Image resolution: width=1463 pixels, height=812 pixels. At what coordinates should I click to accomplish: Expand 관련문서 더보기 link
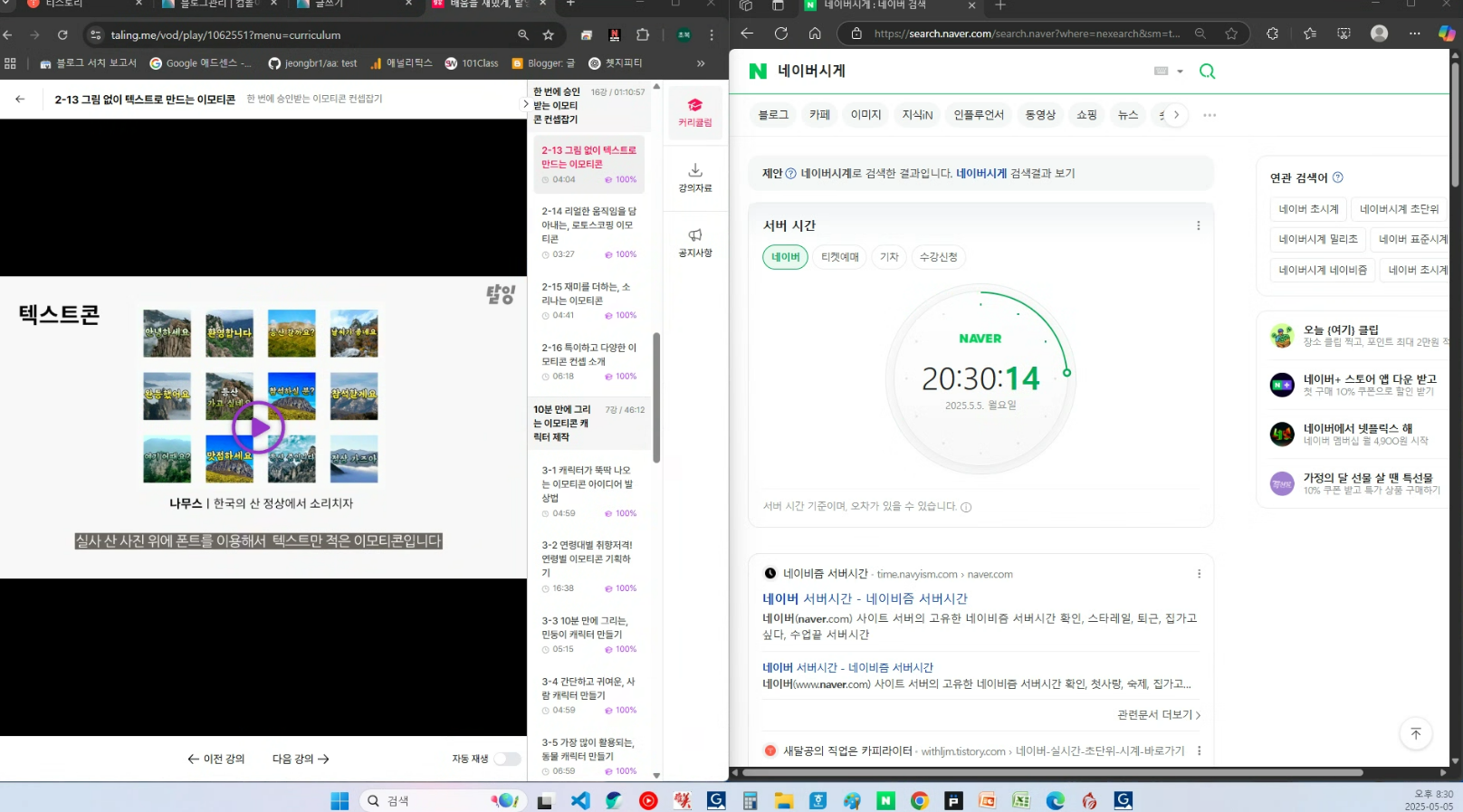[1159, 715]
